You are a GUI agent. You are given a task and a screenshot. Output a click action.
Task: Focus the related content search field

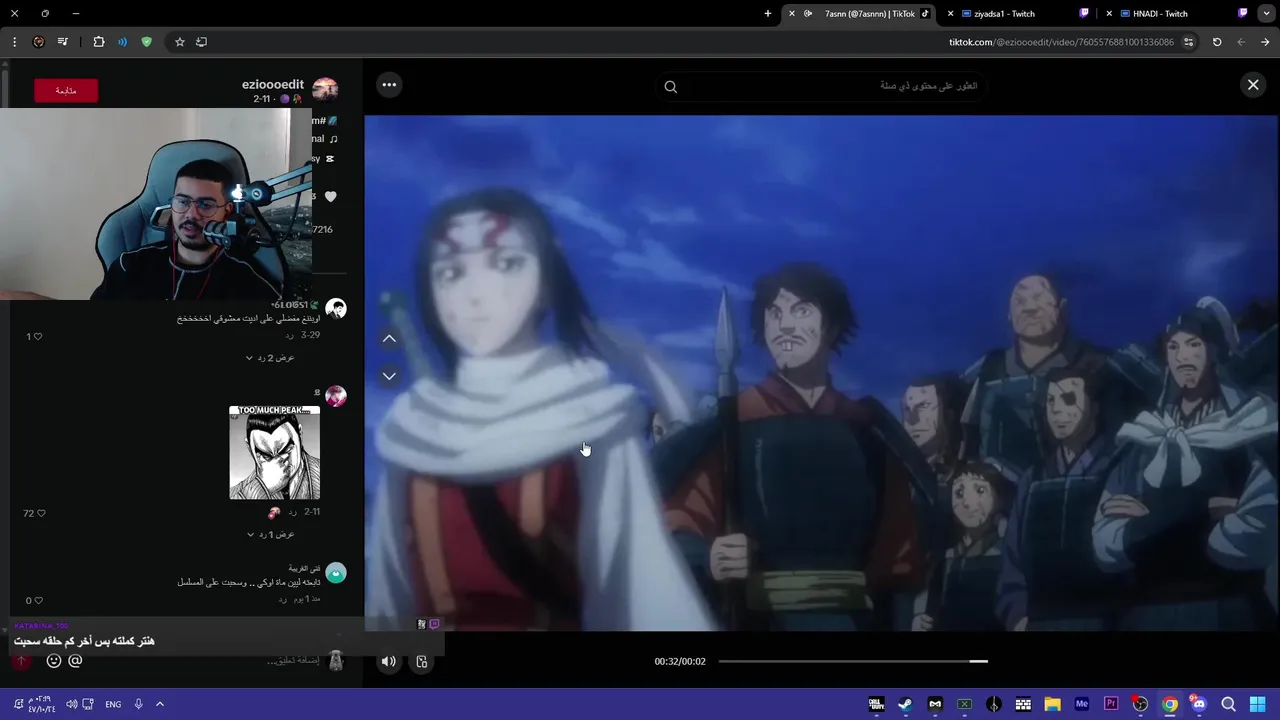tap(822, 86)
